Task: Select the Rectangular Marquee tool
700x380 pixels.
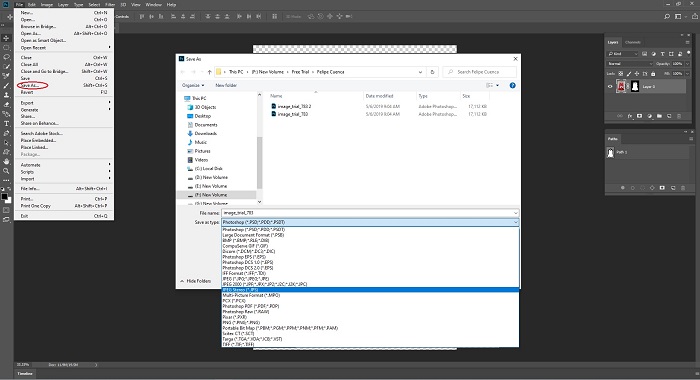Action: tap(6, 48)
